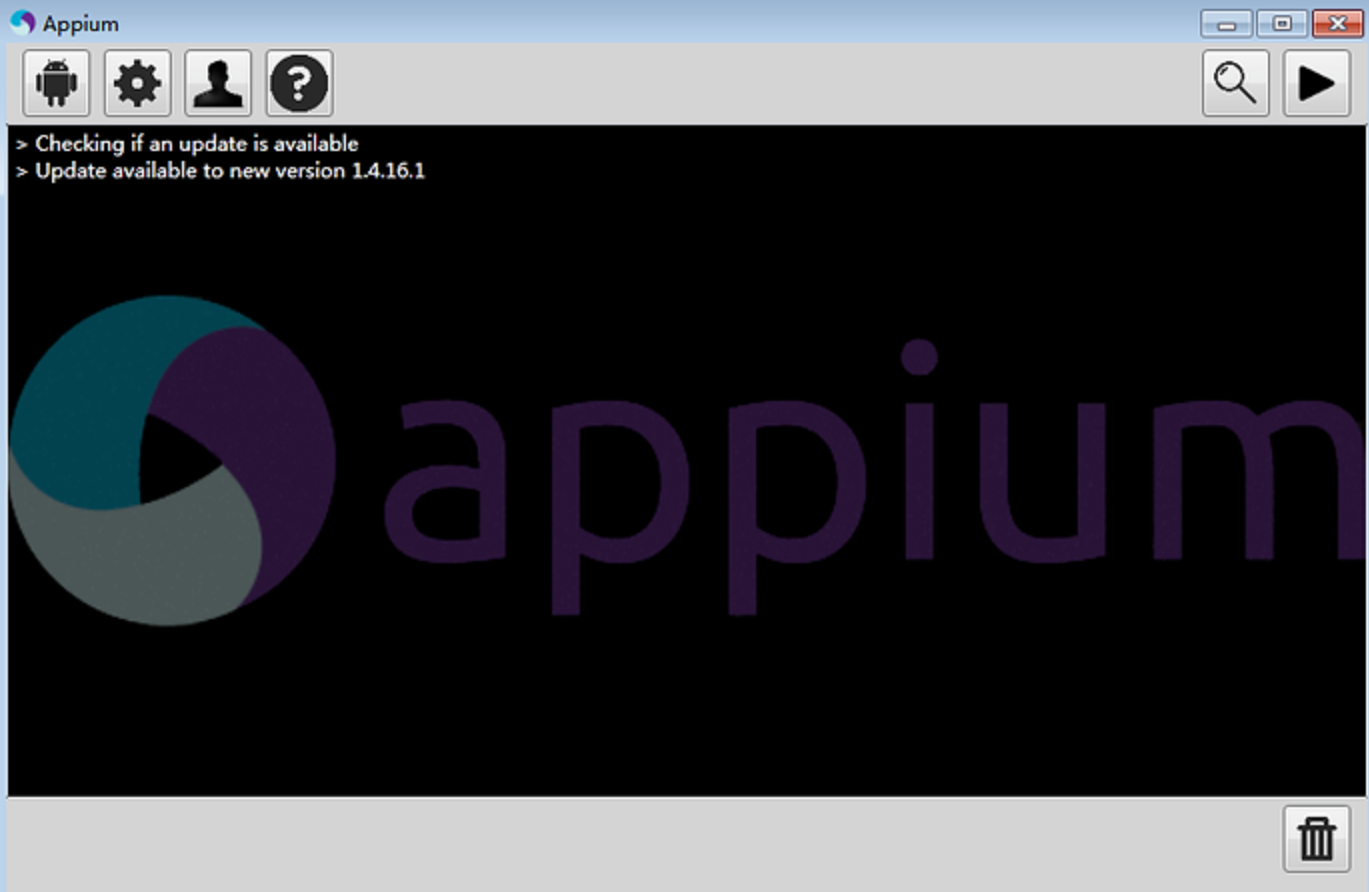1369x892 pixels.
Task: Start the Appium server play button
Action: click(x=1316, y=83)
